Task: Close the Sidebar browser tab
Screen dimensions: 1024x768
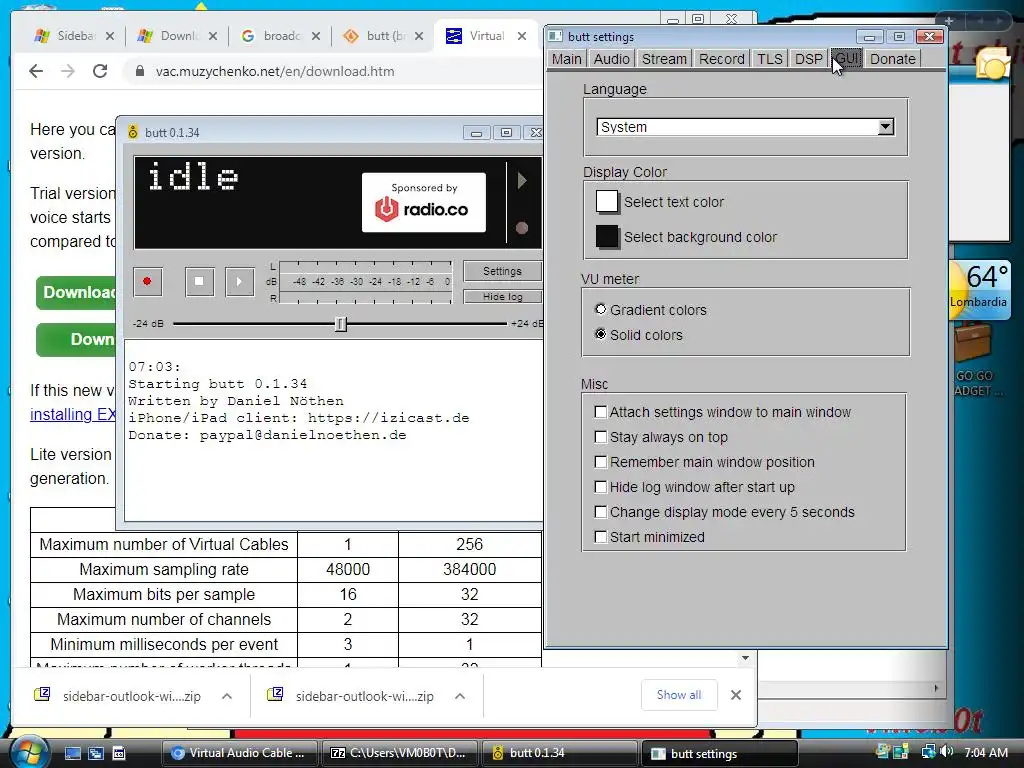Action: tap(110, 36)
